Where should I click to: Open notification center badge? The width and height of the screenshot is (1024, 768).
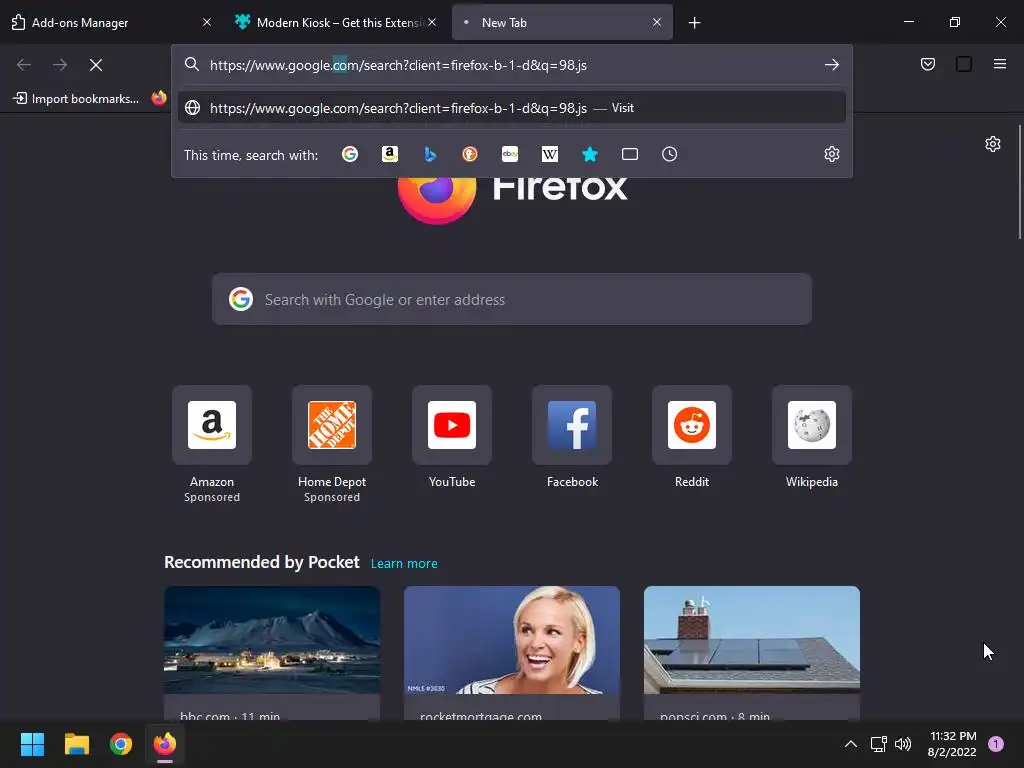pyautogui.click(x=996, y=744)
